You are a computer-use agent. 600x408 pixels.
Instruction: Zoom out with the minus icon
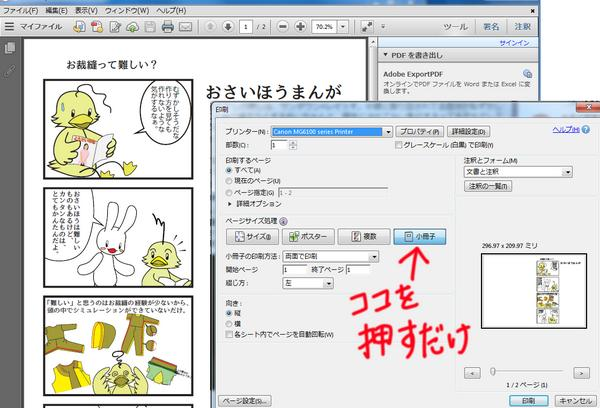coord(283,26)
